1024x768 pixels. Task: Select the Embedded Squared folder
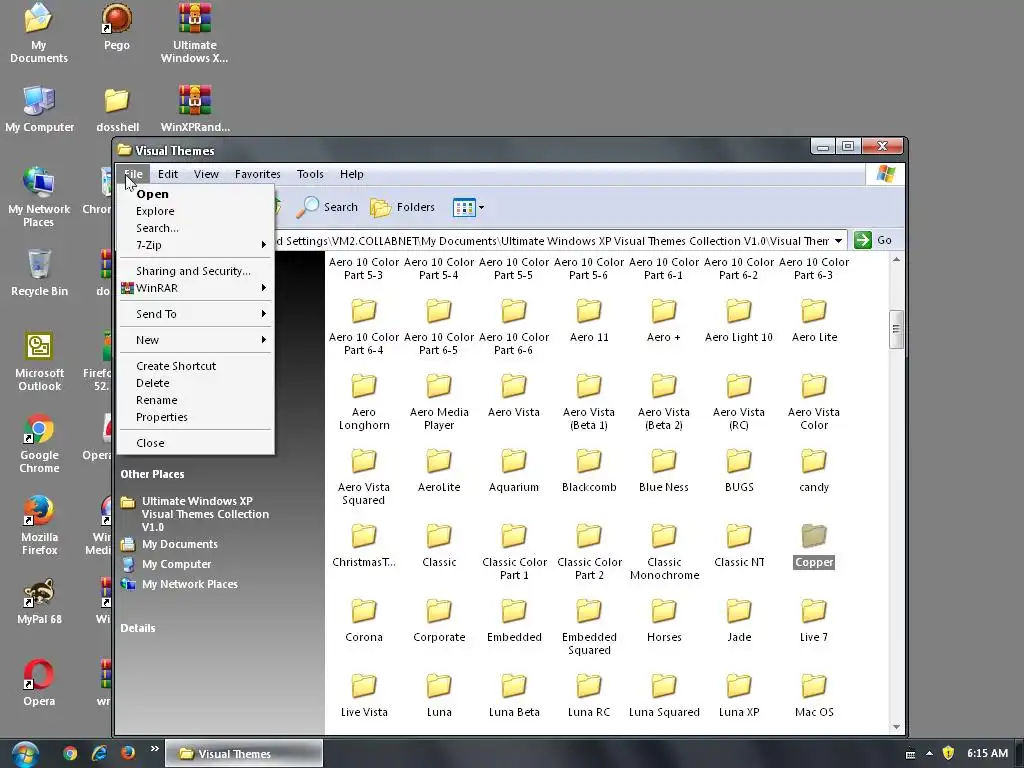[x=588, y=627]
